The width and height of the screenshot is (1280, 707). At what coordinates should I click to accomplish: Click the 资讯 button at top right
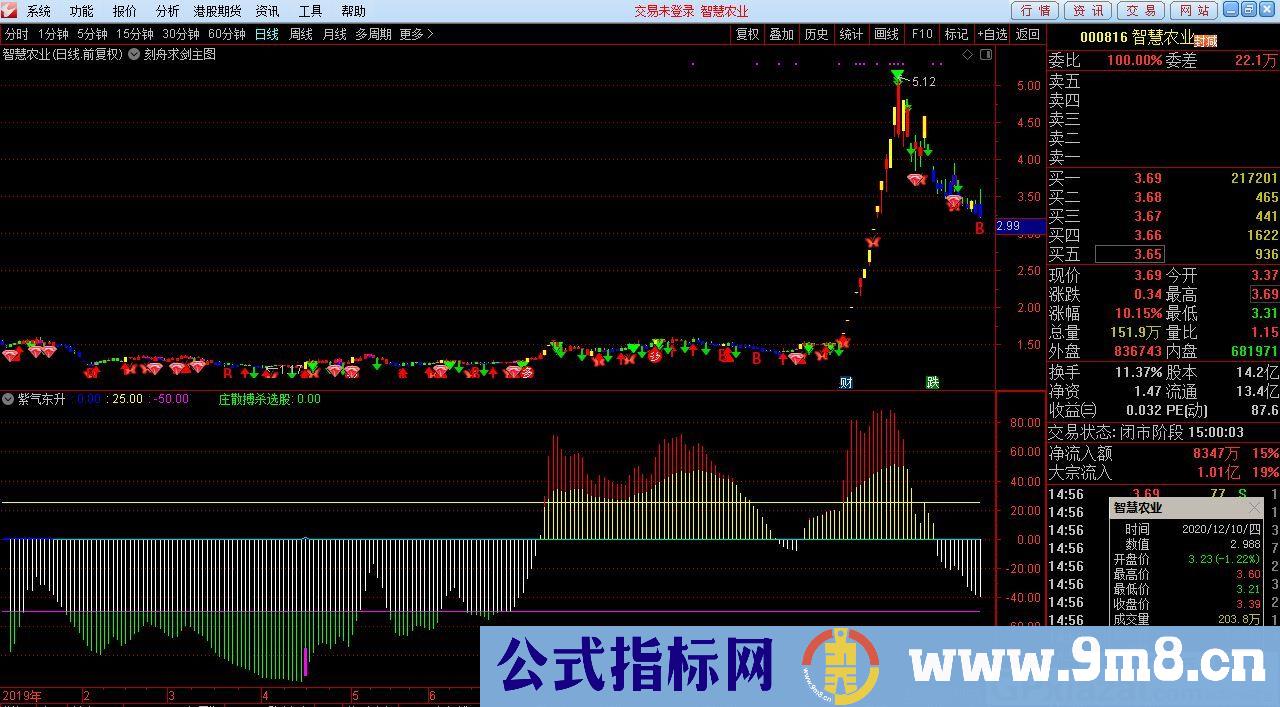pyautogui.click(x=1088, y=10)
